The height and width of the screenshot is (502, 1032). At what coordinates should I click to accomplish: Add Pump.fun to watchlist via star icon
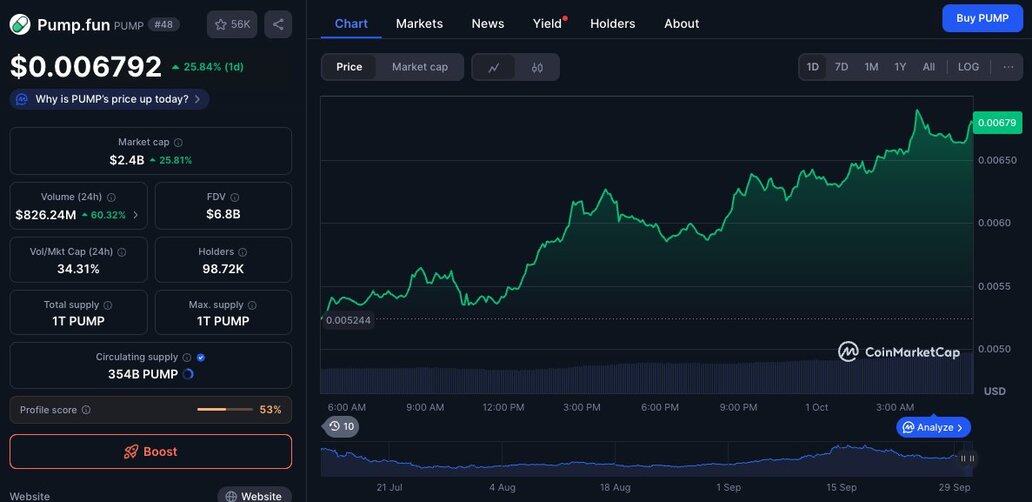tap(232, 24)
